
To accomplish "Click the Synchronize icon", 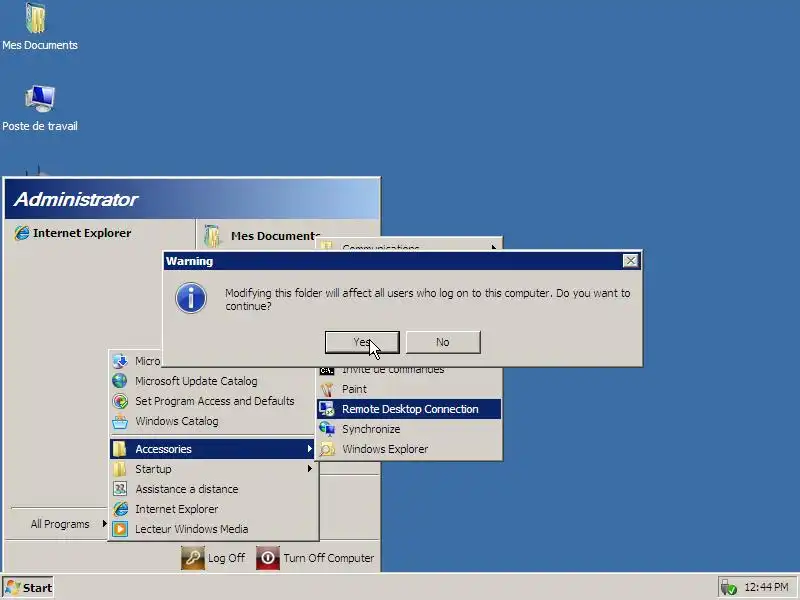I will tap(327, 429).
